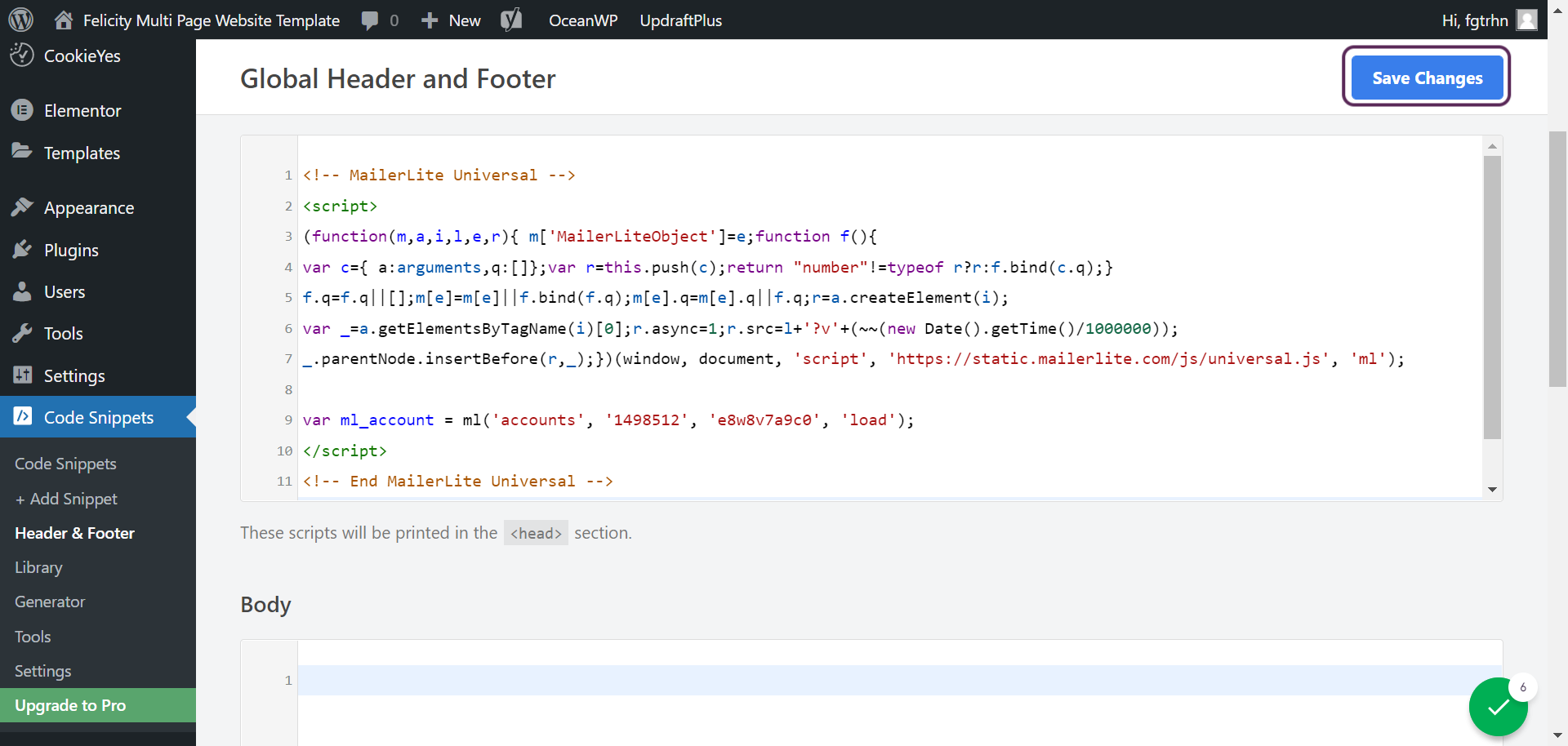Open the Plugins menu item

coord(71,250)
